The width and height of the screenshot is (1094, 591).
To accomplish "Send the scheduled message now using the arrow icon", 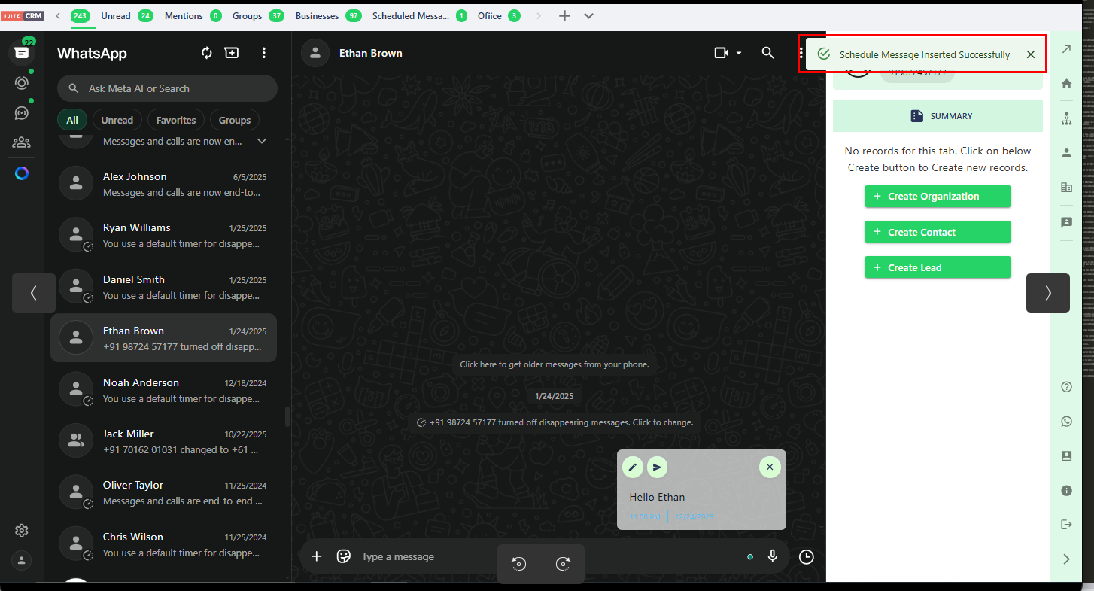I will click(x=656, y=467).
